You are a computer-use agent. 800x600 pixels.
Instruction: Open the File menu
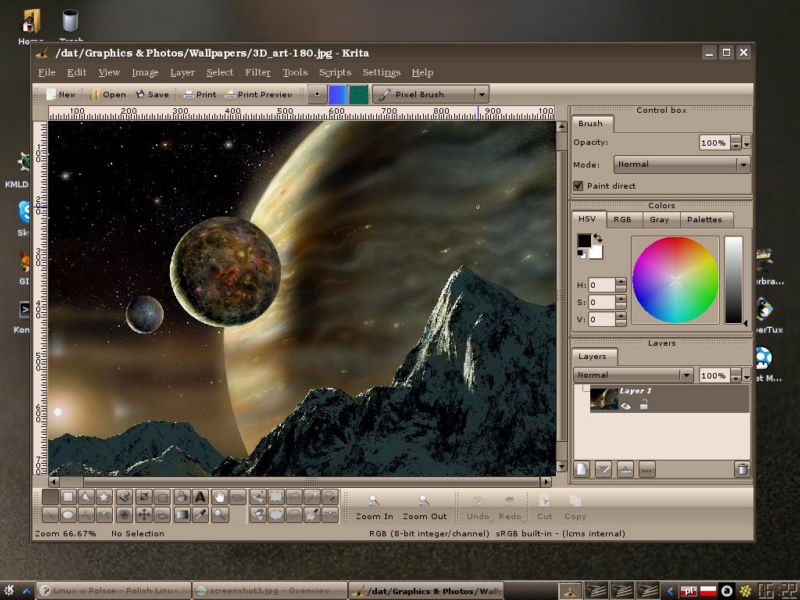46,72
